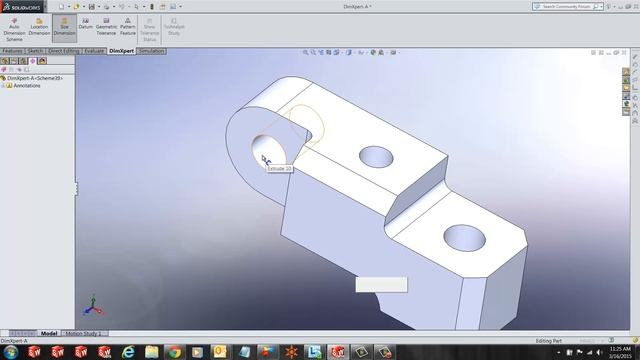Image resolution: width=640 pixels, height=360 pixels.
Task: Switch to the Sketch tab
Action: tap(35, 51)
